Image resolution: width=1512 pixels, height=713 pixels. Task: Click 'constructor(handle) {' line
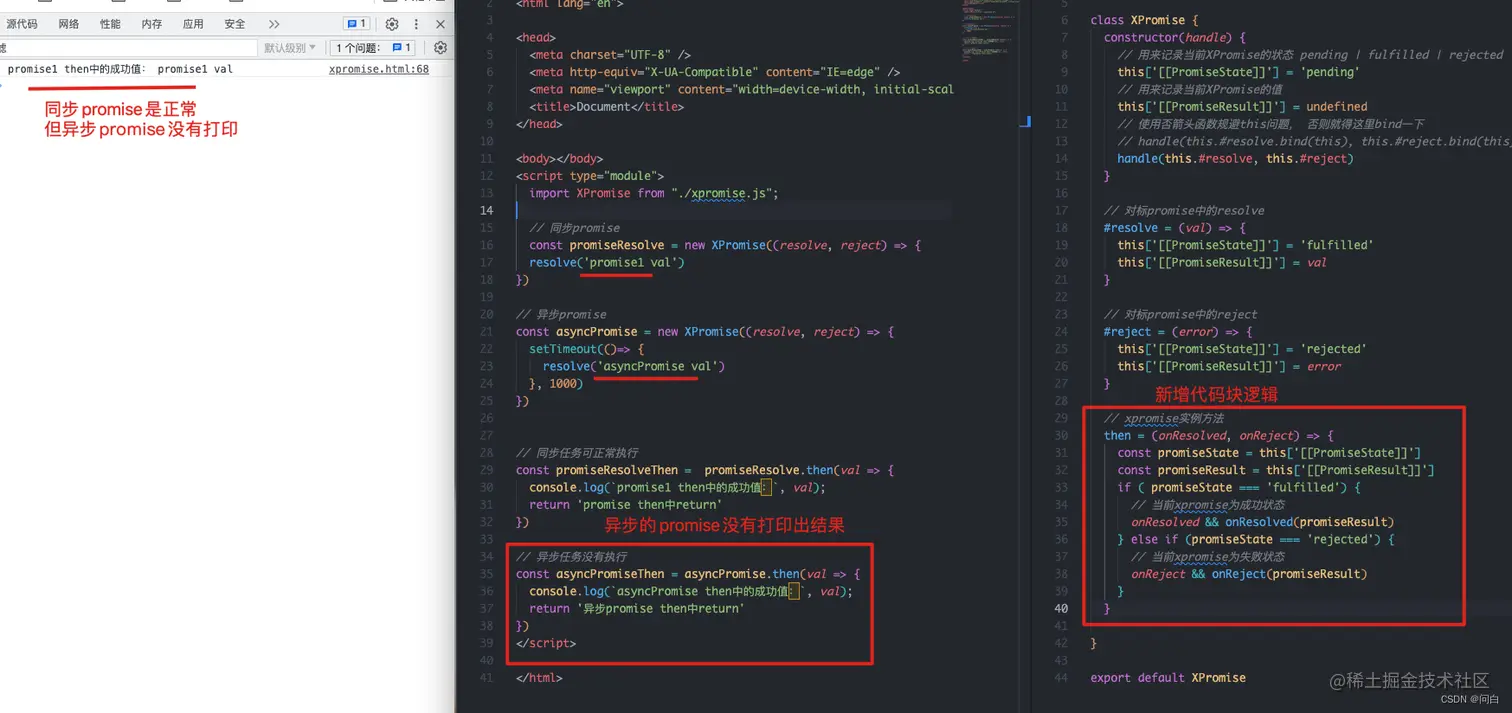pos(1174,37)
